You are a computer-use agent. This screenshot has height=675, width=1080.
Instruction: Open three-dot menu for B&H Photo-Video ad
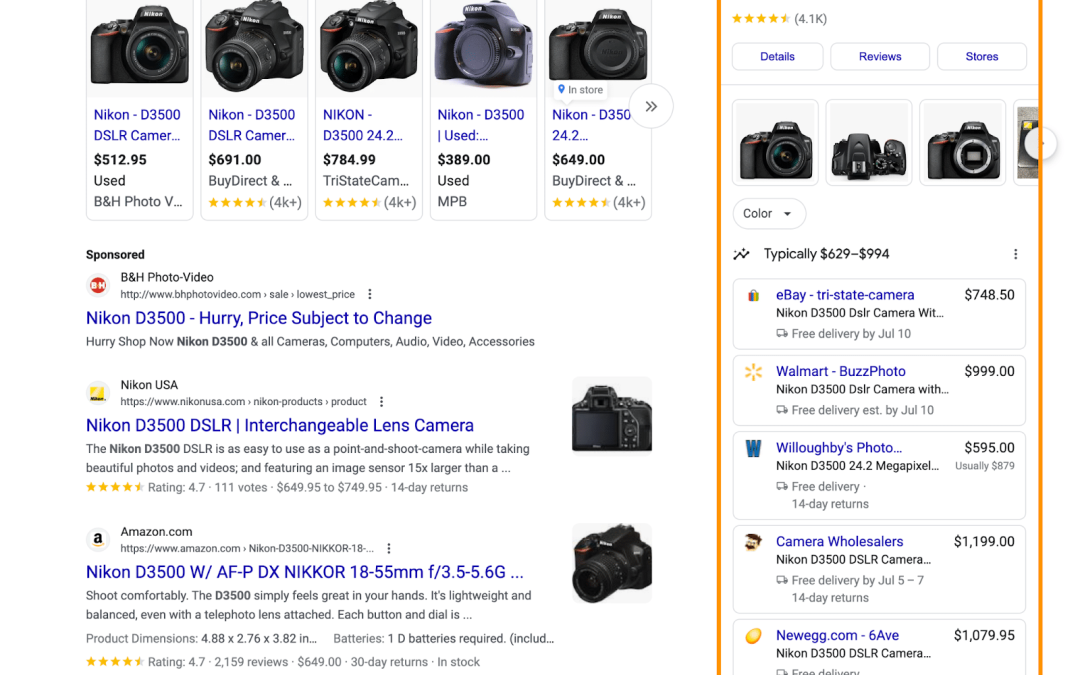click(370, 294)
